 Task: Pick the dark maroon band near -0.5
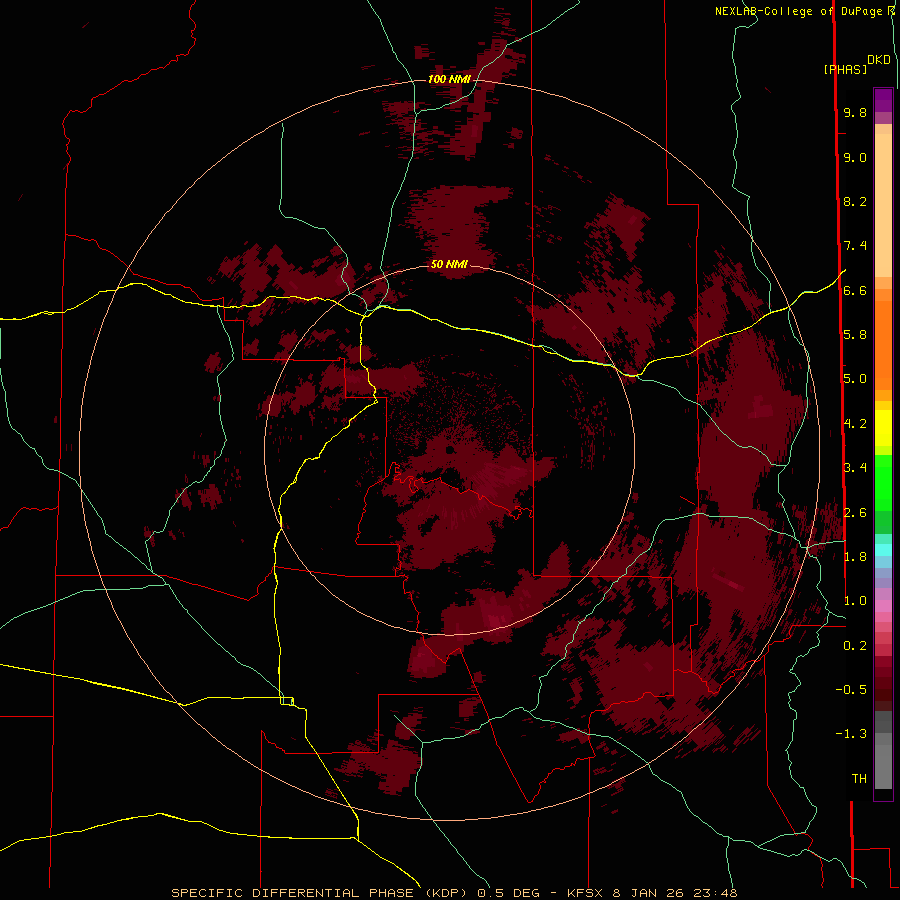point(883,689)
